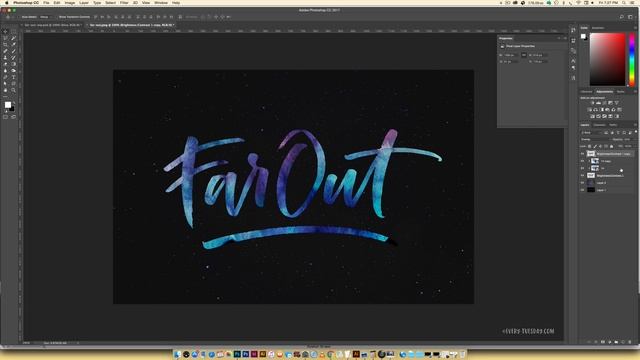Open the Filter menu

pyautogui.click(x=124, y=3)
